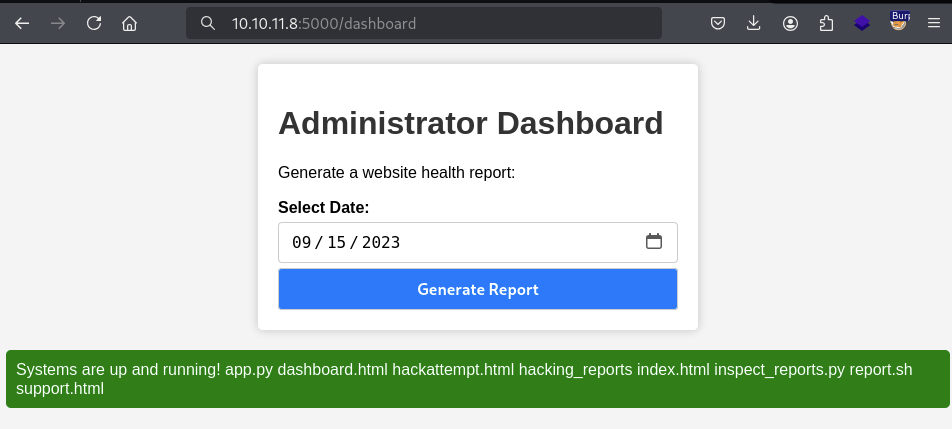
Task: Click the forward navigation arrow
Action: pos(58,23)
